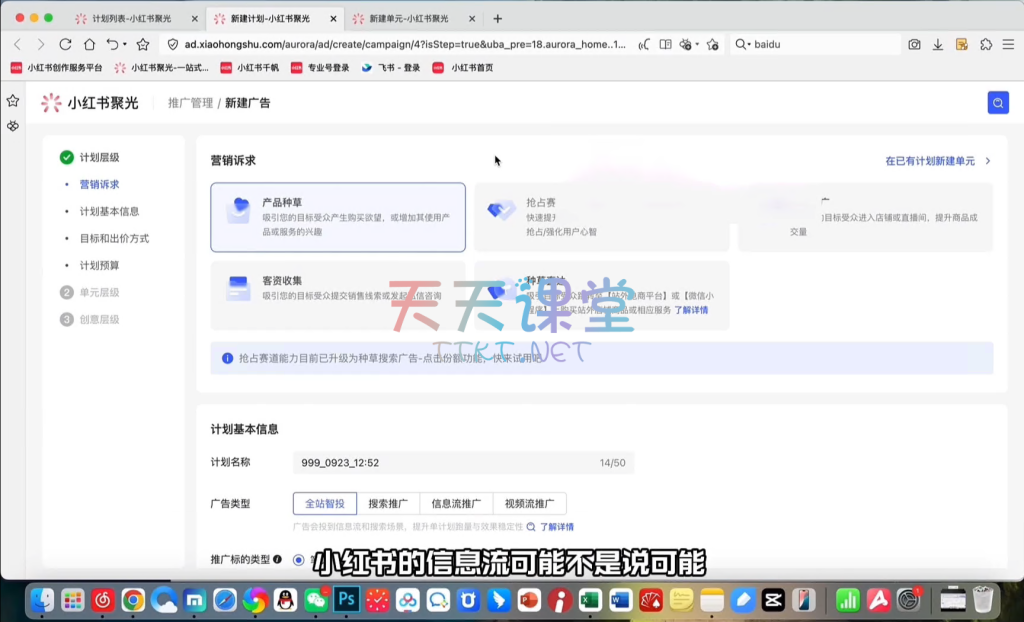Click the 小红书聚光 logo in the header
Image resolution: width=1024 pixels, height=622 pixels.
point(90,103)
